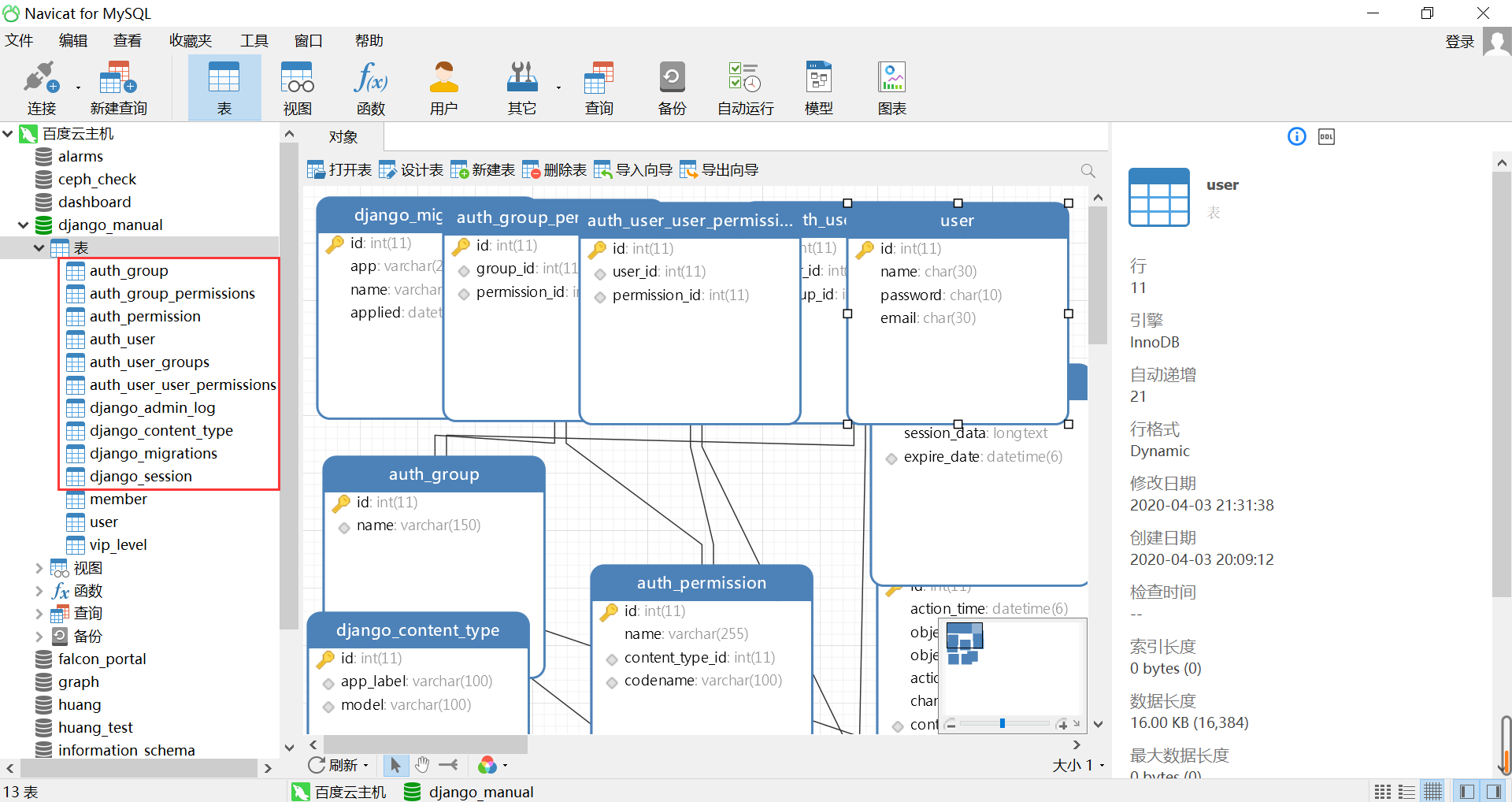Click the user avatar icon at top right
The image size is (1512, 802).
tap(1497, 41)
